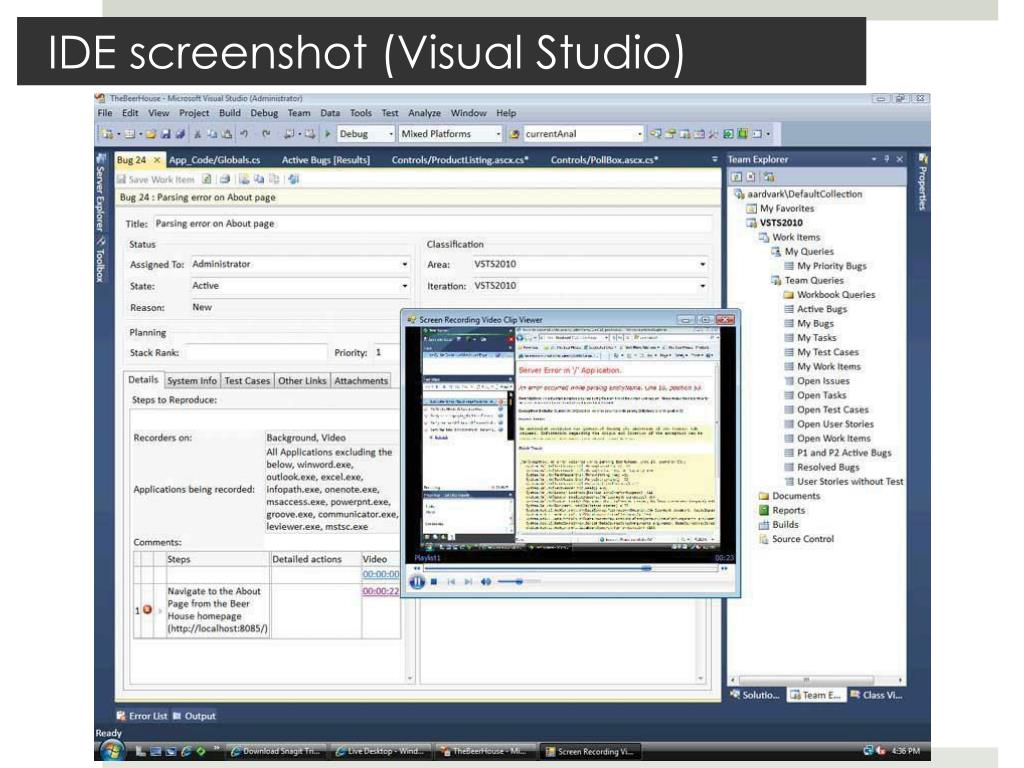
Task: Open the Test menu
Action: point(390,113)
